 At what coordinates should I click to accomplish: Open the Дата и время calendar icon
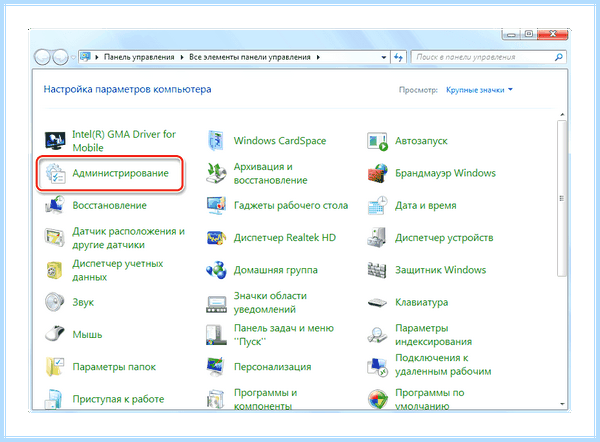[378, 206]
